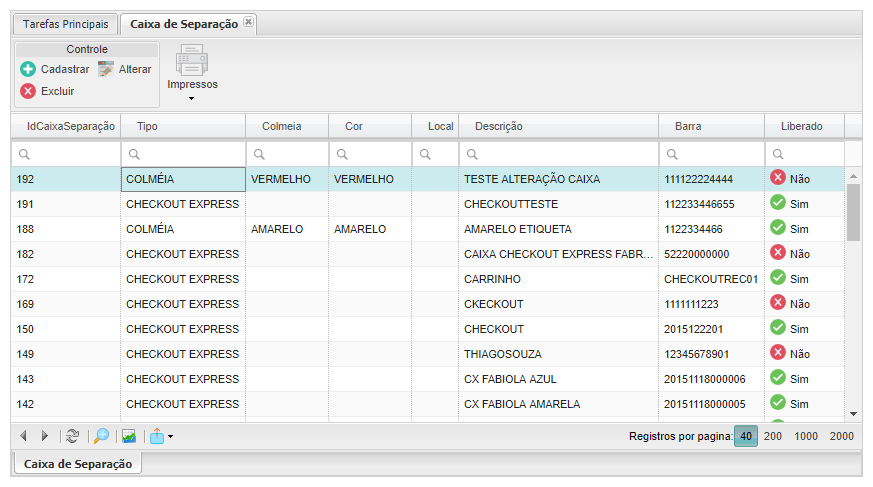Click the Colmeia filter field
The width and height of the screenshot is (873, 487).
tap(287, 154)
